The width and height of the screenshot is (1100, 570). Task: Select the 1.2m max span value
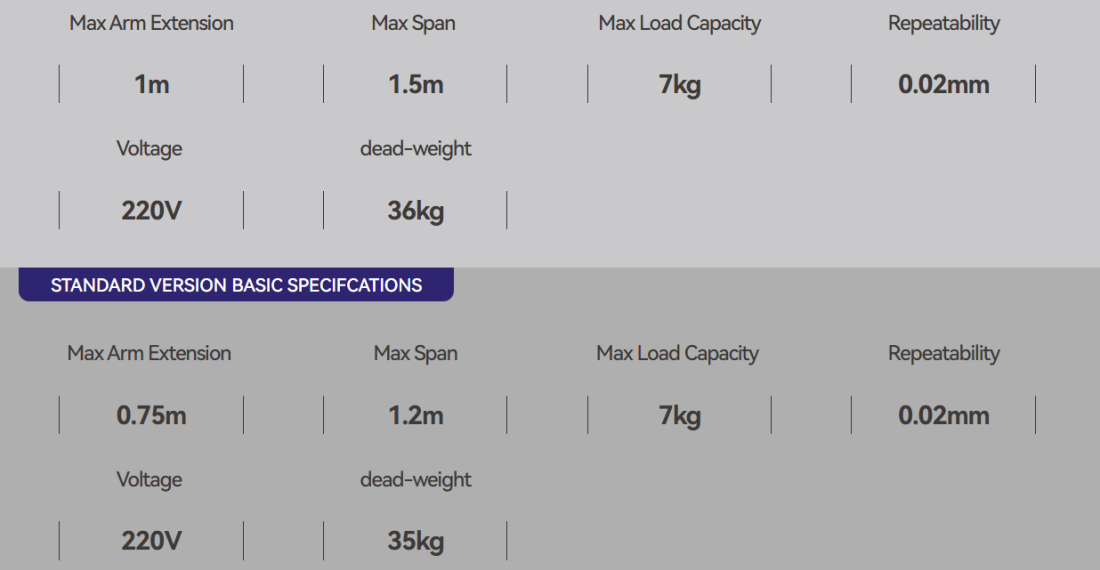coord(415,416)
